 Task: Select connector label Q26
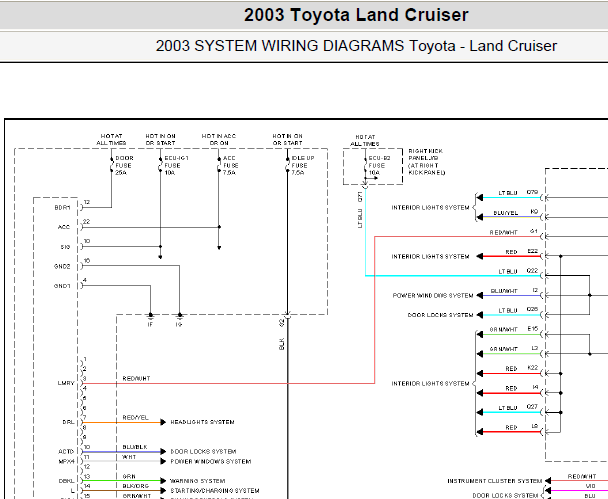pyautogui.click(x=532, y=309)
